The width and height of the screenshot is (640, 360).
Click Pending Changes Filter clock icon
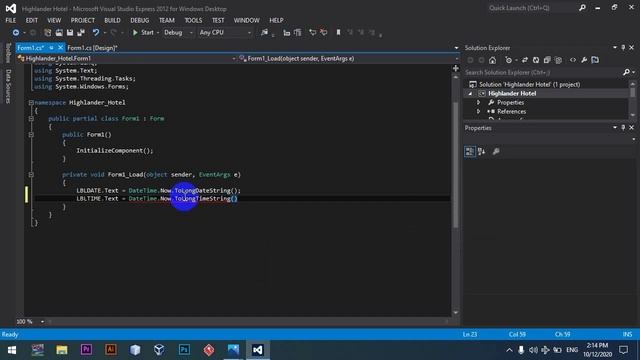click(x=508, y=60)
